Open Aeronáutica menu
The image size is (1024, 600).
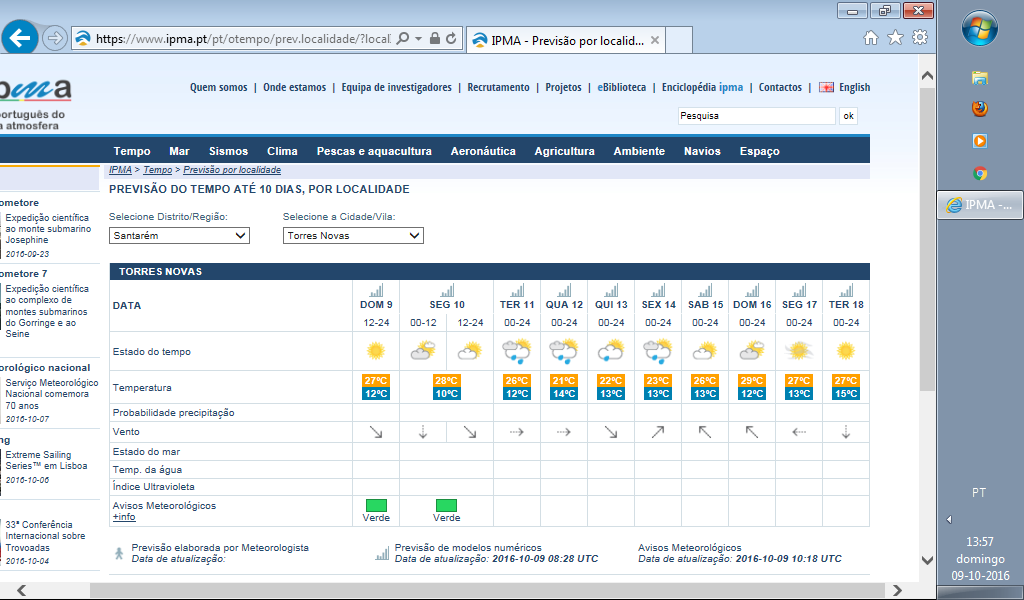[483, 151]
